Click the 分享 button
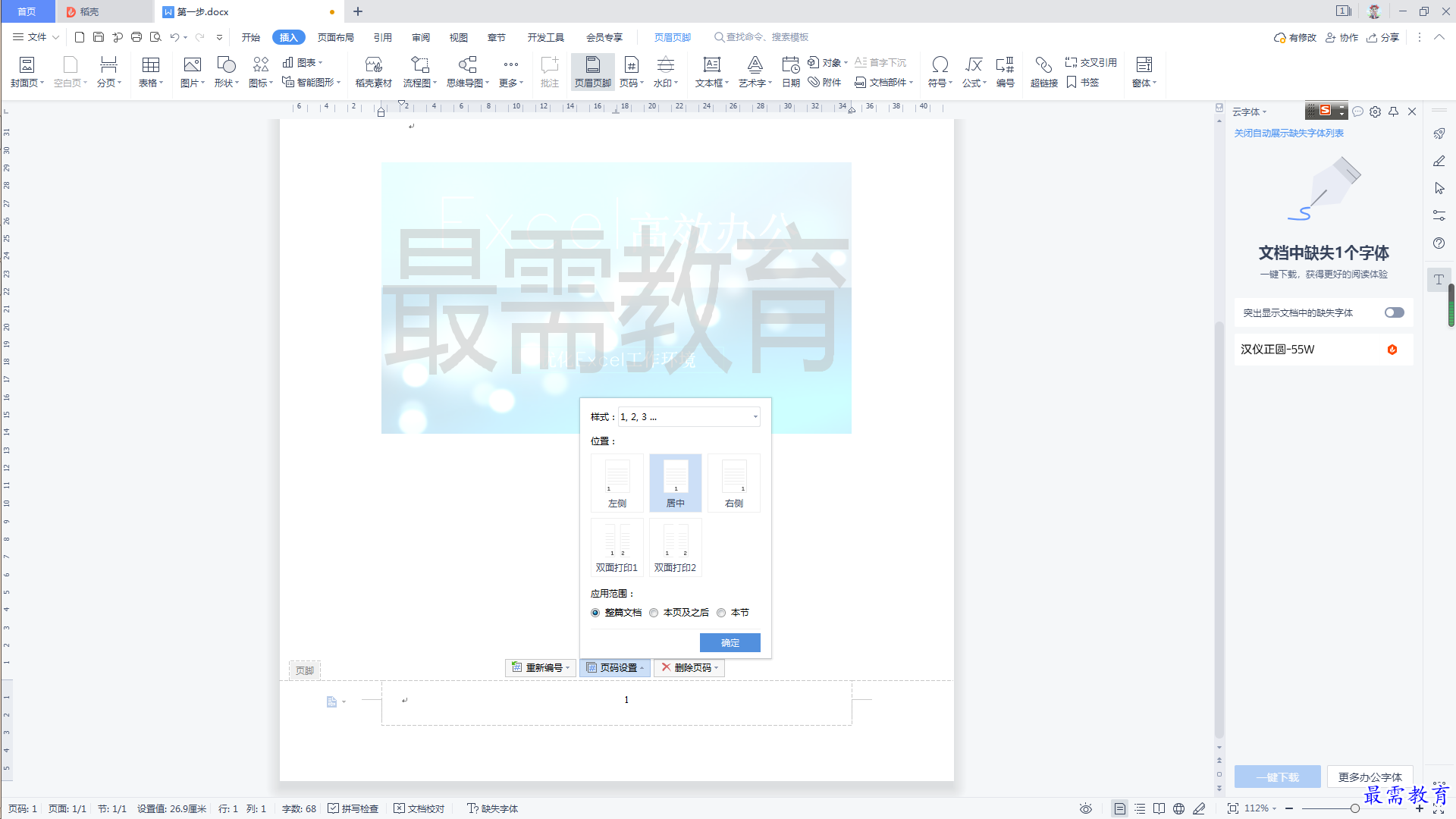 1383,37
